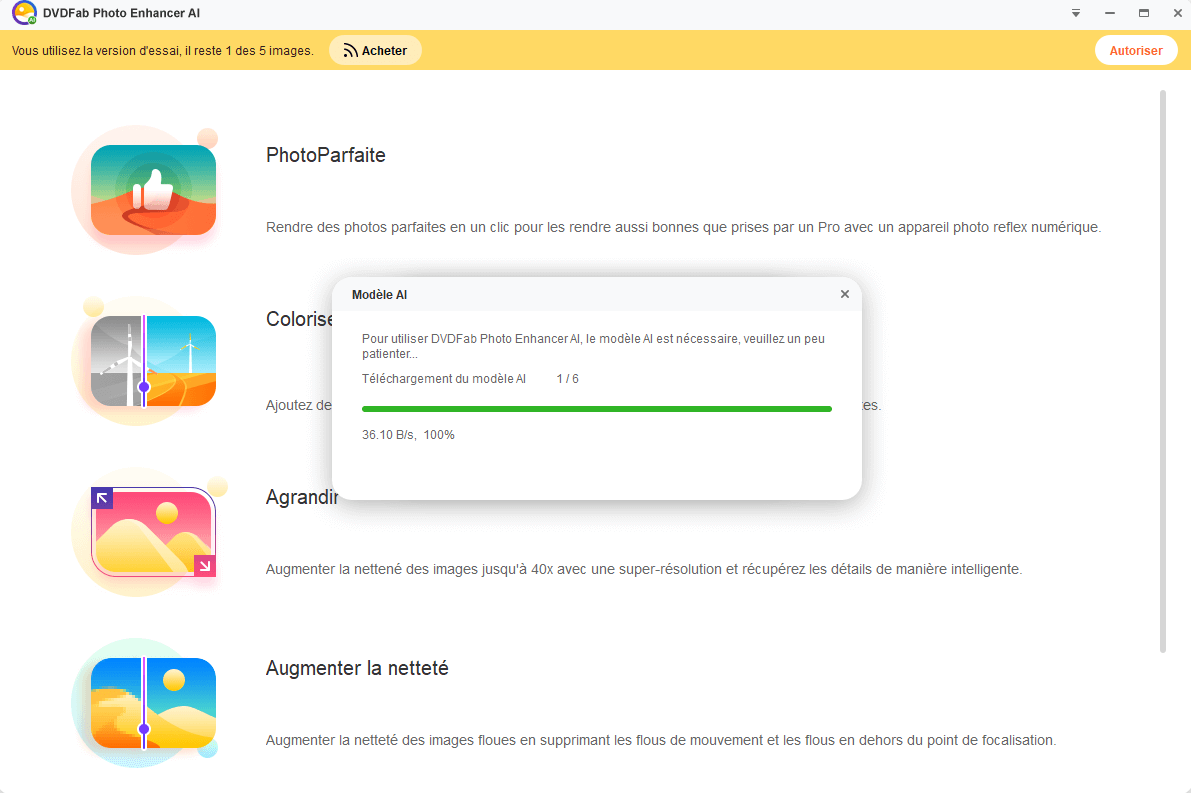Click the dialog message about the AI model being required
Screen dimensions: 1191x793
593,346
